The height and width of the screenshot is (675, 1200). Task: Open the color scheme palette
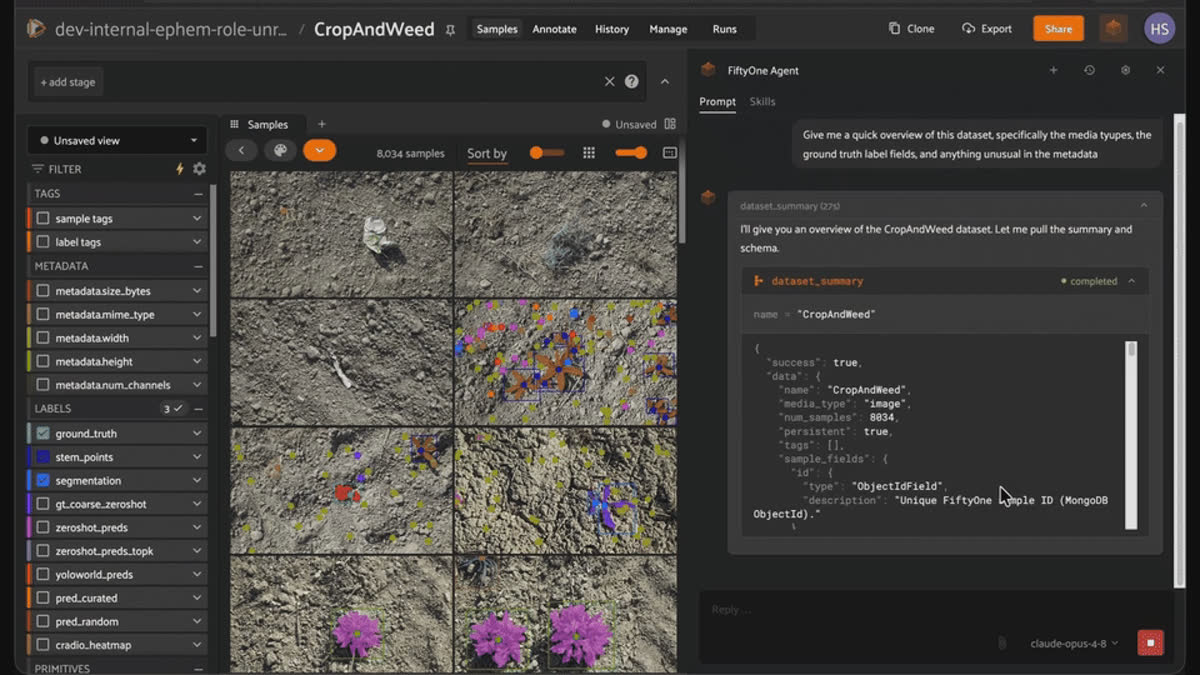click(x=280, y=151)
